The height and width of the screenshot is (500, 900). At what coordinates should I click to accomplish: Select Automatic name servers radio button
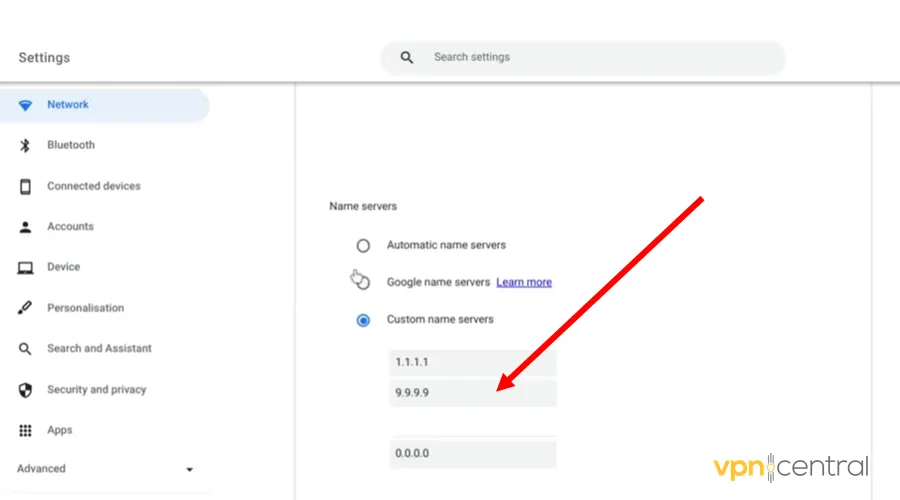pos(363,246)
